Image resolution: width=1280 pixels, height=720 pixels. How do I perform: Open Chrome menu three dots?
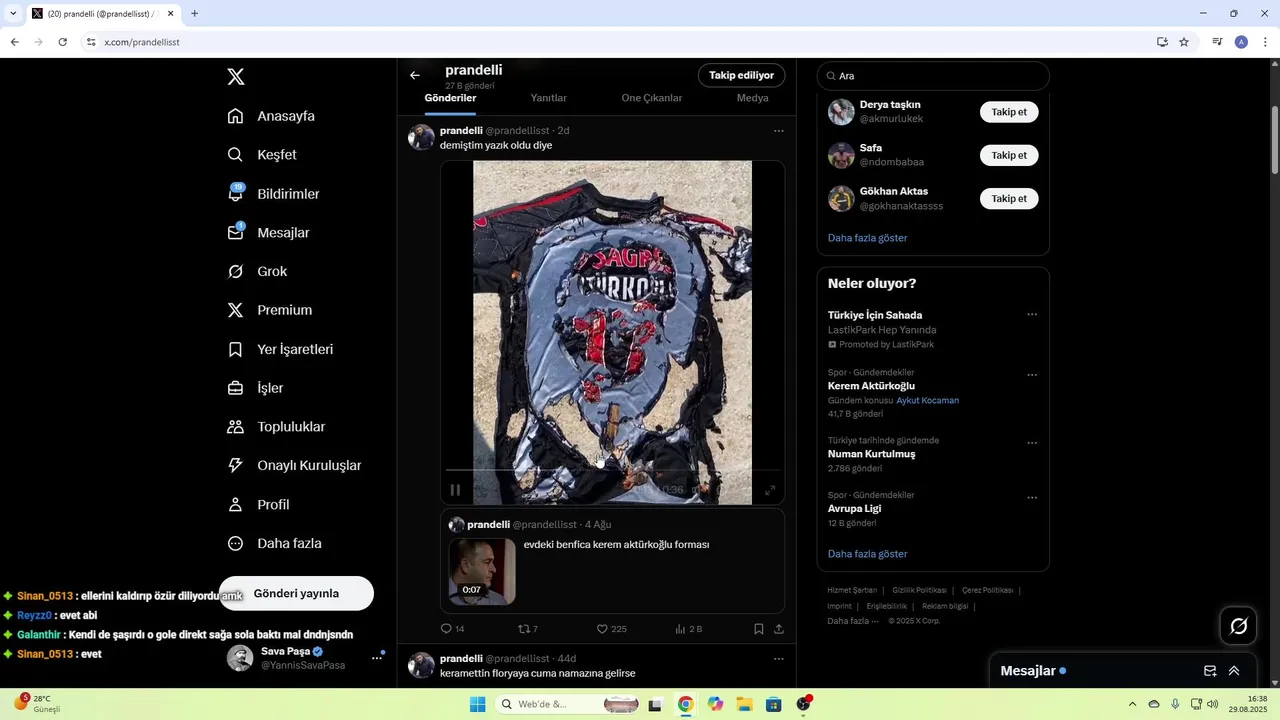(1266, 42)
